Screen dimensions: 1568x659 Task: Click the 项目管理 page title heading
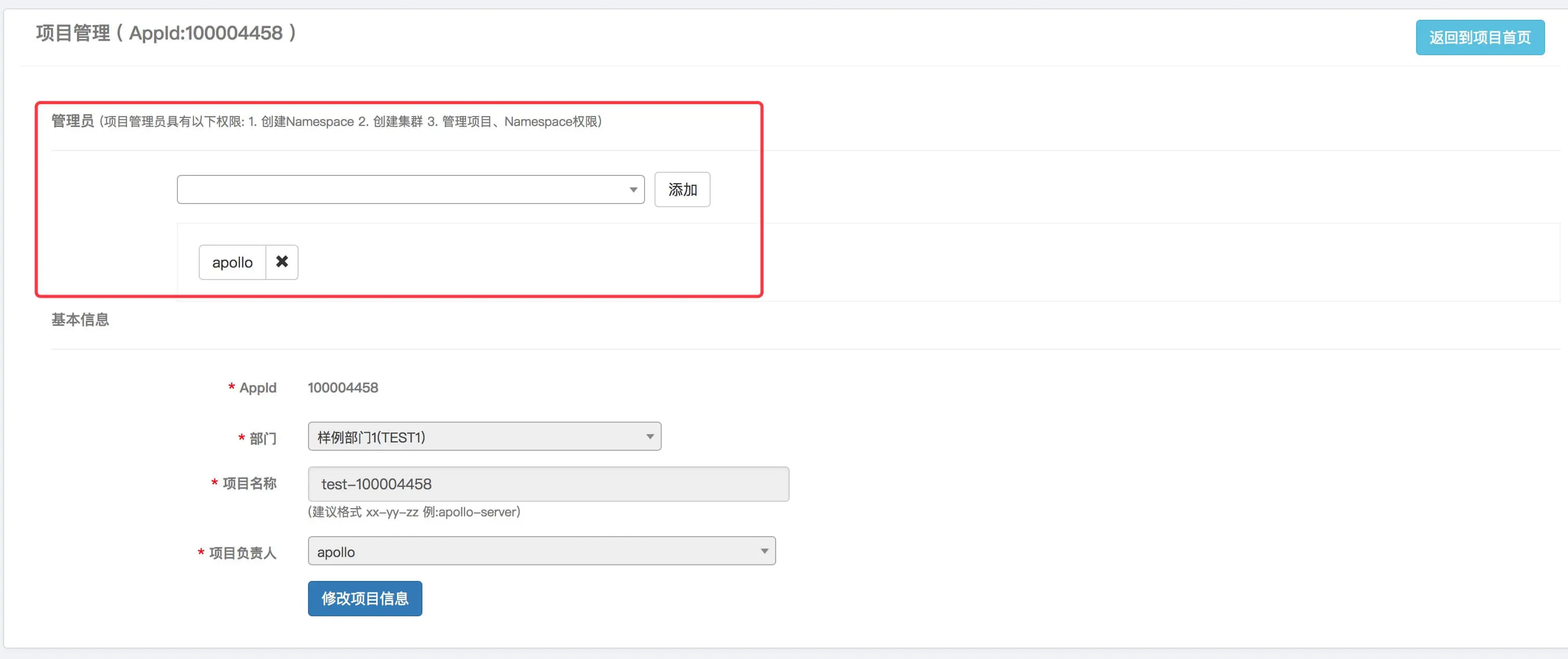[x=165, y=33]
